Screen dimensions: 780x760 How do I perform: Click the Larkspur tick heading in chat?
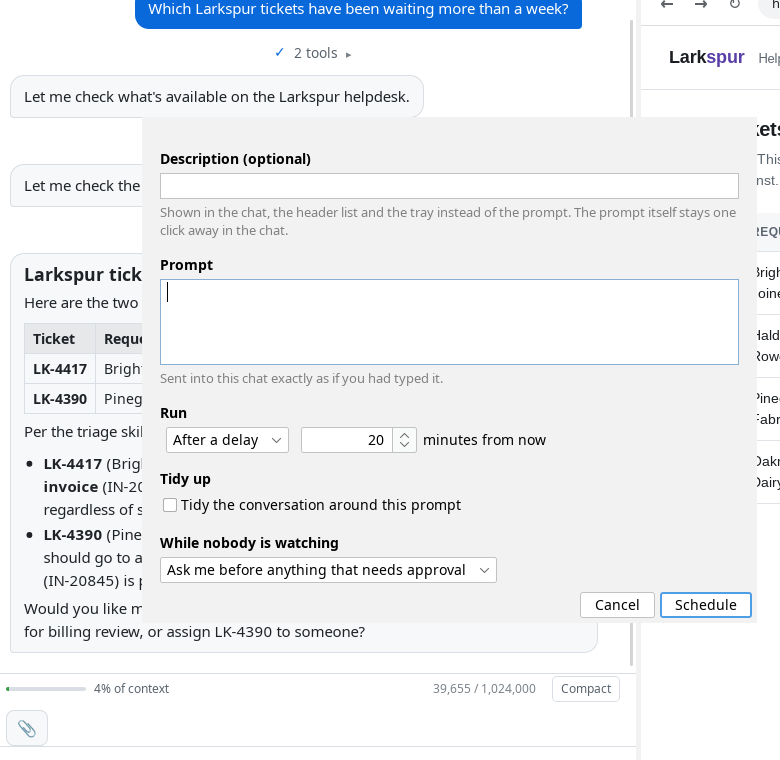pyautogui.click(x=83, y=275)
